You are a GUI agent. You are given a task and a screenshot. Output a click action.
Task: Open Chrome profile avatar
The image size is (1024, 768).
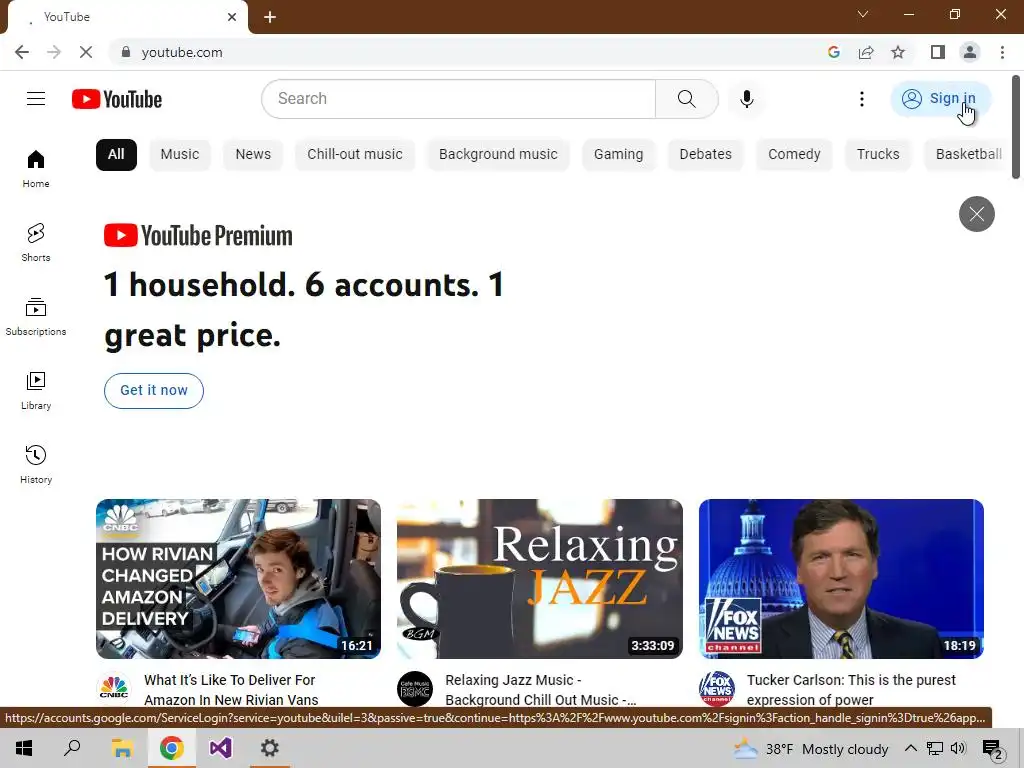970,52
